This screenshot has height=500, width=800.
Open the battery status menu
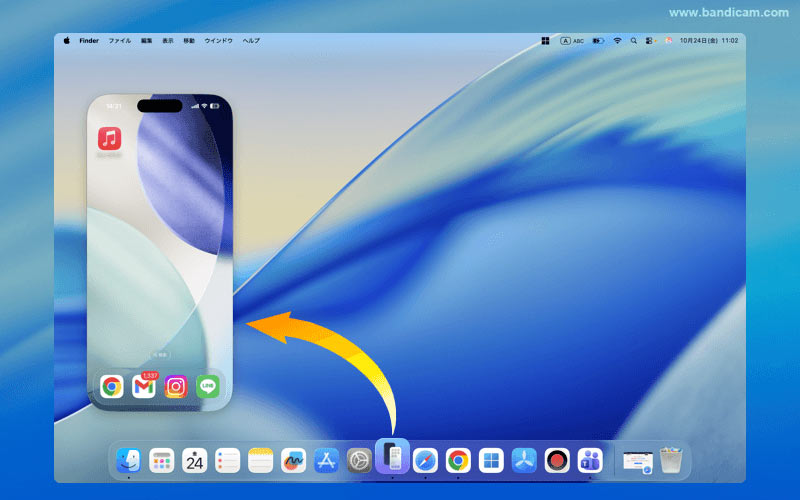pyautogui.click(x=598, y=41)
